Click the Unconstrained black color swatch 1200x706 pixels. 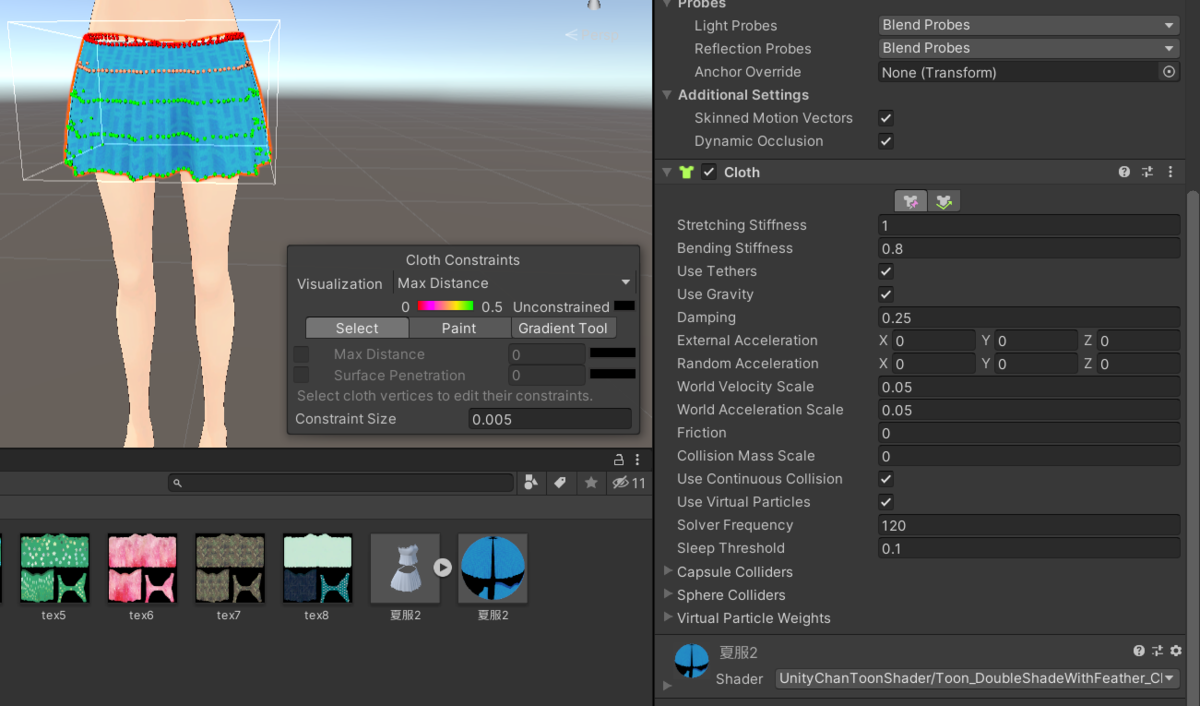point(624,306)
